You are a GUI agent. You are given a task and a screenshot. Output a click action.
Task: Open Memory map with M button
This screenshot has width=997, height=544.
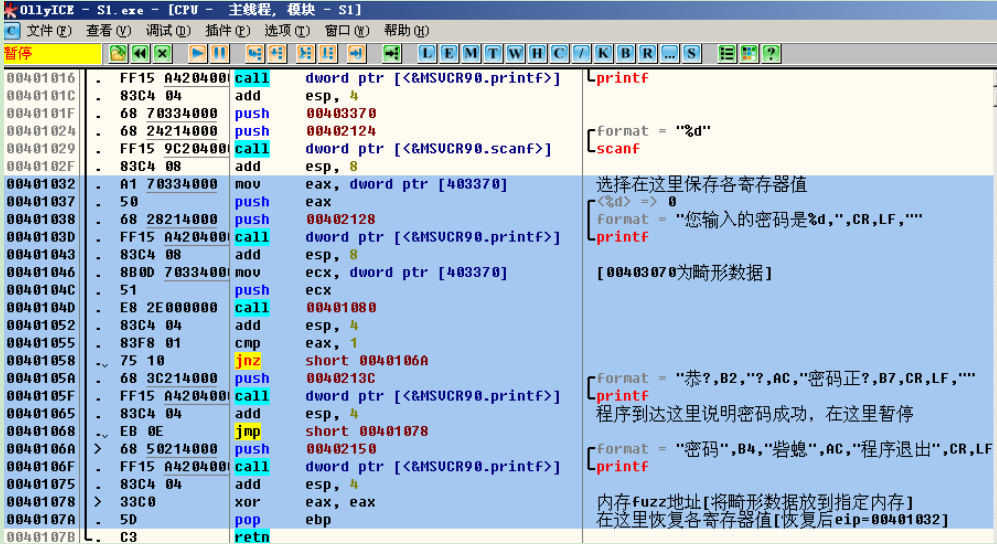[x=471, y=53]
